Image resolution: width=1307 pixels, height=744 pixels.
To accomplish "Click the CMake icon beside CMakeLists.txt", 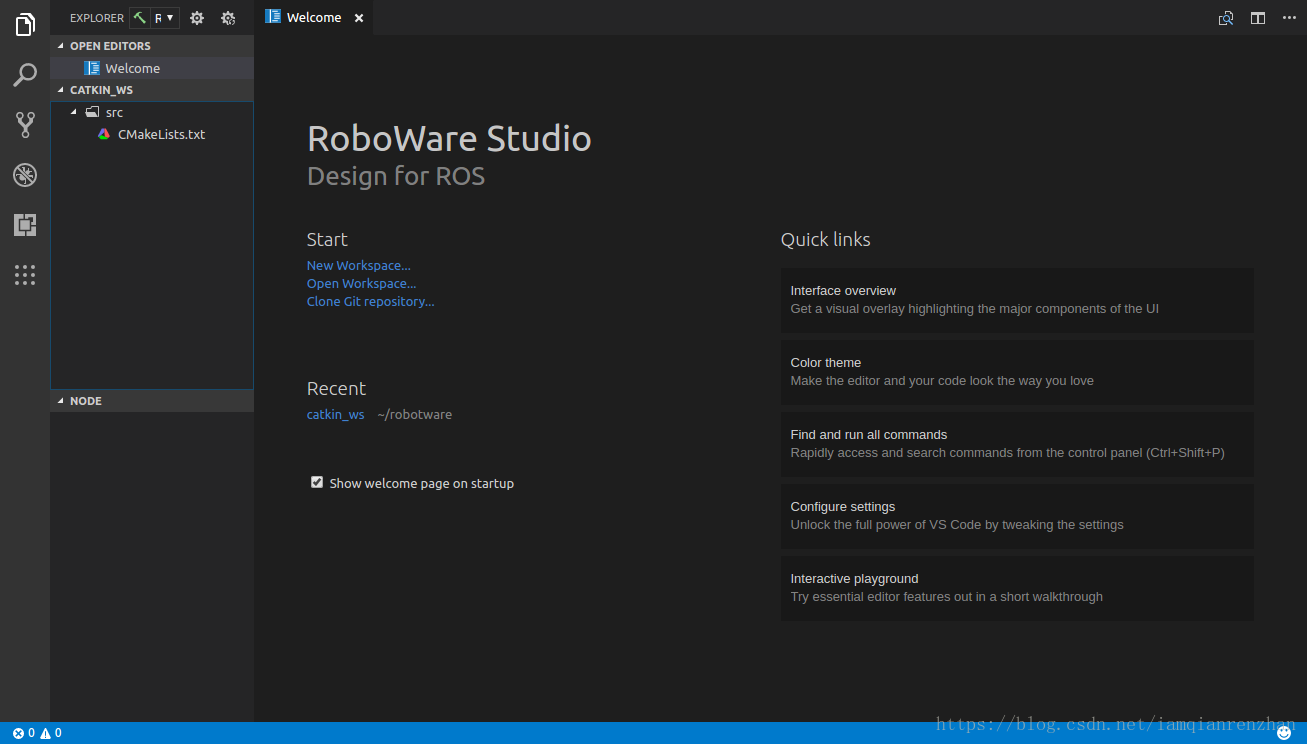I will point(104,134).
